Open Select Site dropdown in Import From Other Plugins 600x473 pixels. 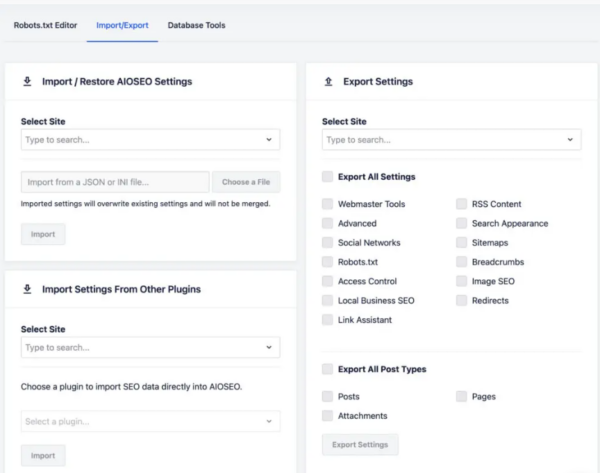point(150,347)
